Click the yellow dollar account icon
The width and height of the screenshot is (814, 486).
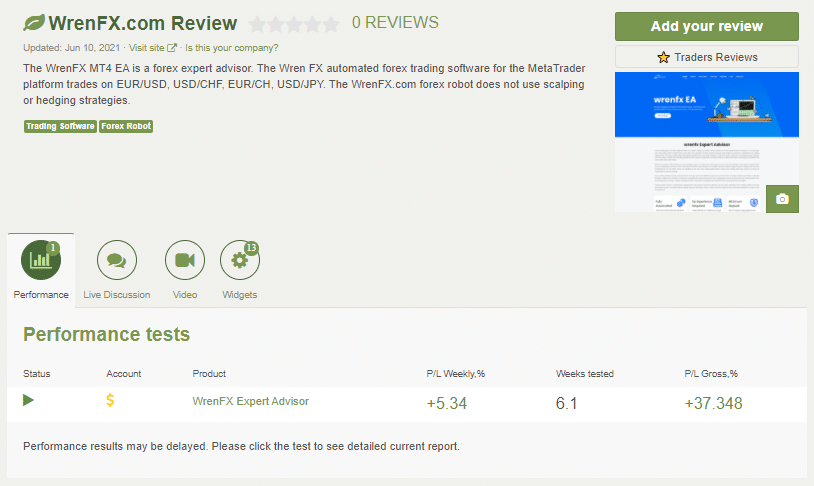(110, 400)
